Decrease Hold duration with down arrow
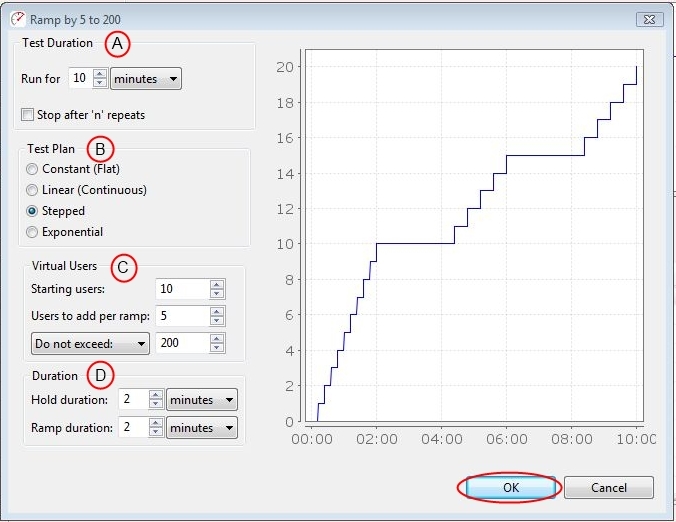The image size is (676, 522). tap(156, 404)
